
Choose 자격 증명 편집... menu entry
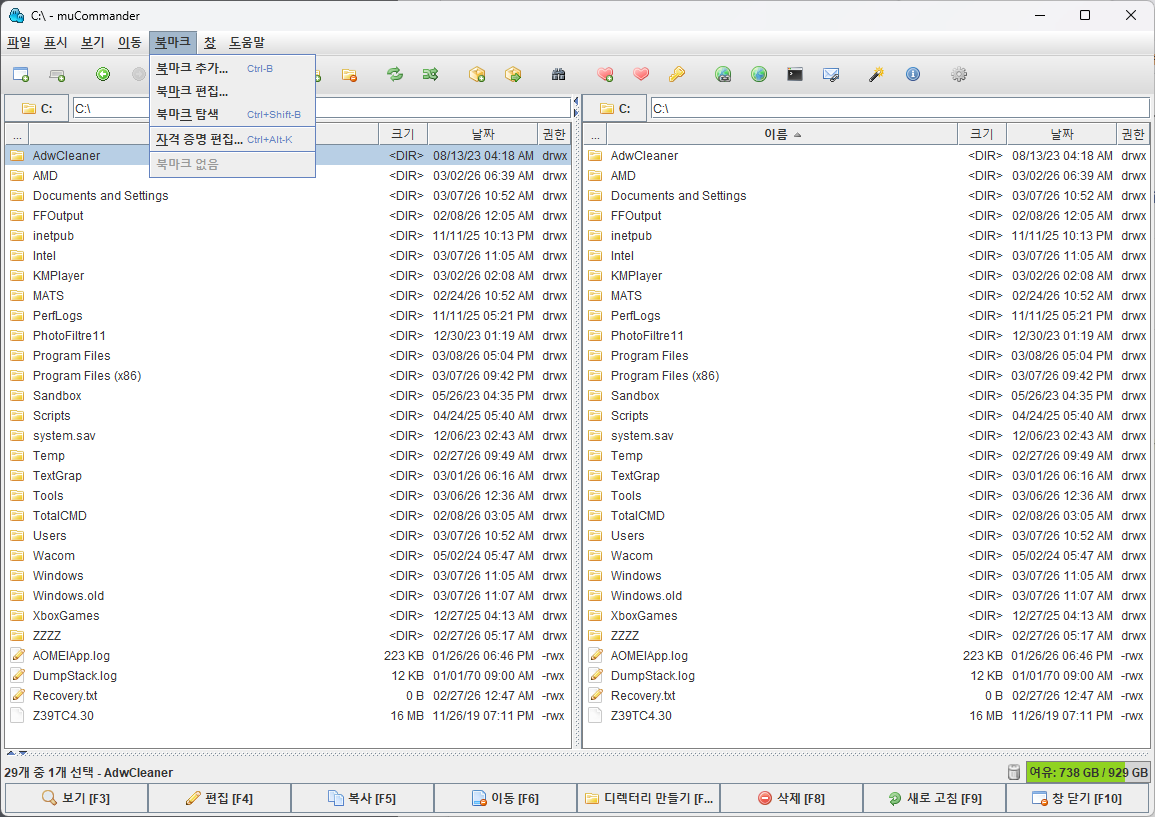pos(232,139)
